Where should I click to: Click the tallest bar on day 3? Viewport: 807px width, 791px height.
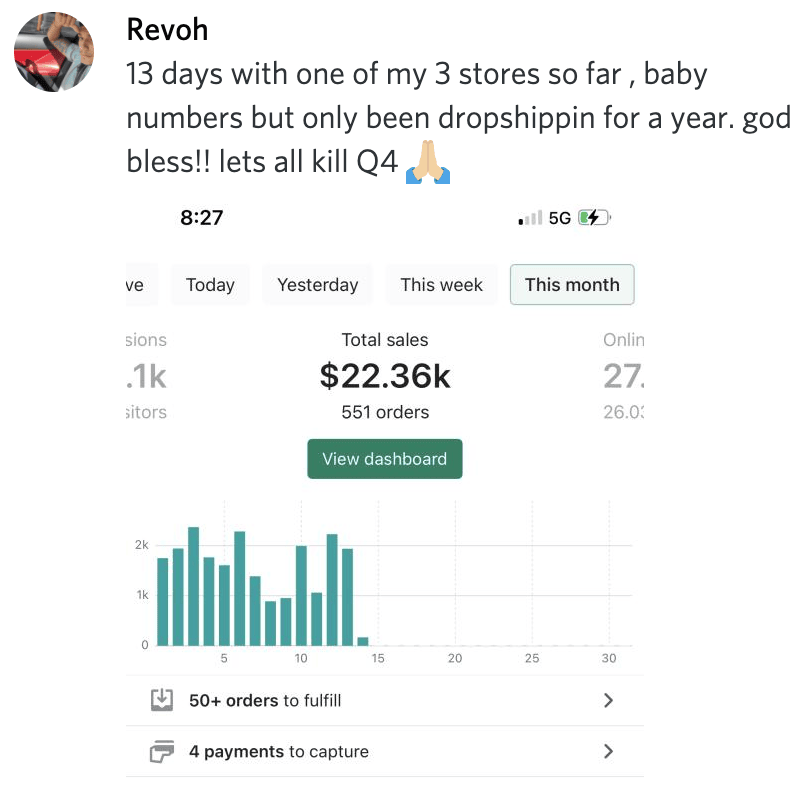pos(193,585)
